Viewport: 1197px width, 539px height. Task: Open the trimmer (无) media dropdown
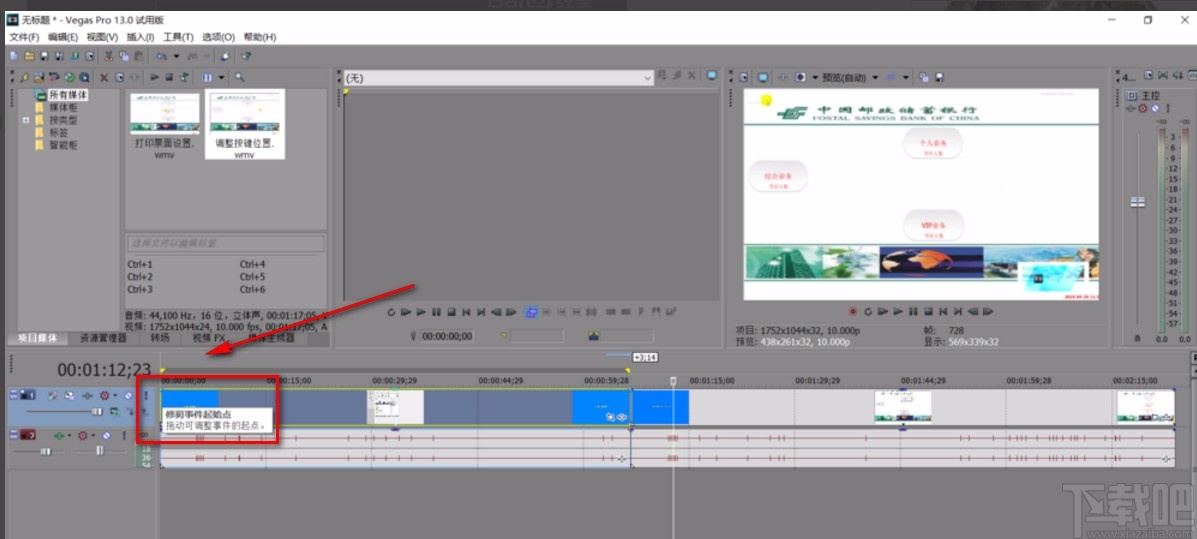(648, 77)
